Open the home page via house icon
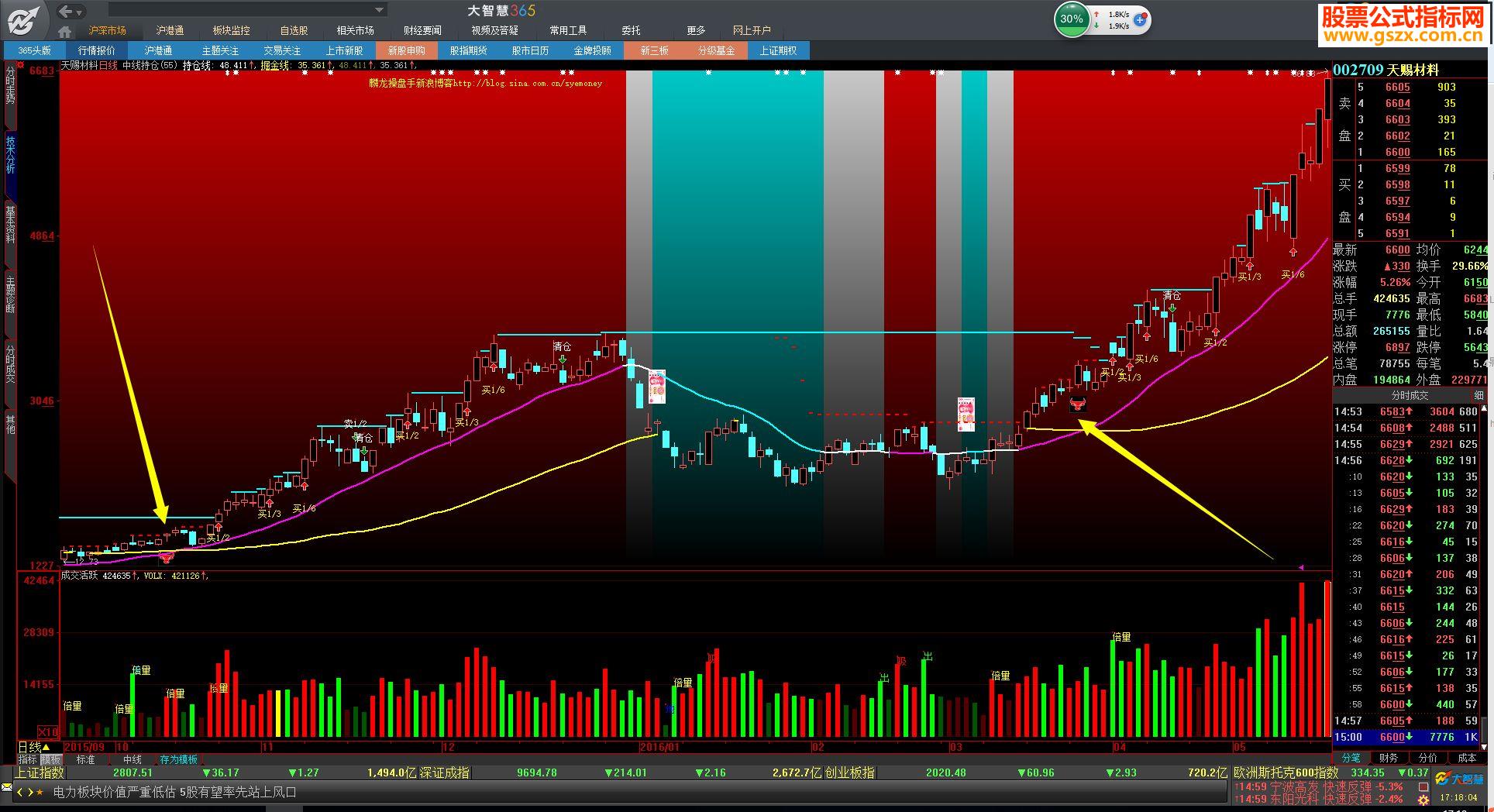1494x812 pixels. pos(65,31)
